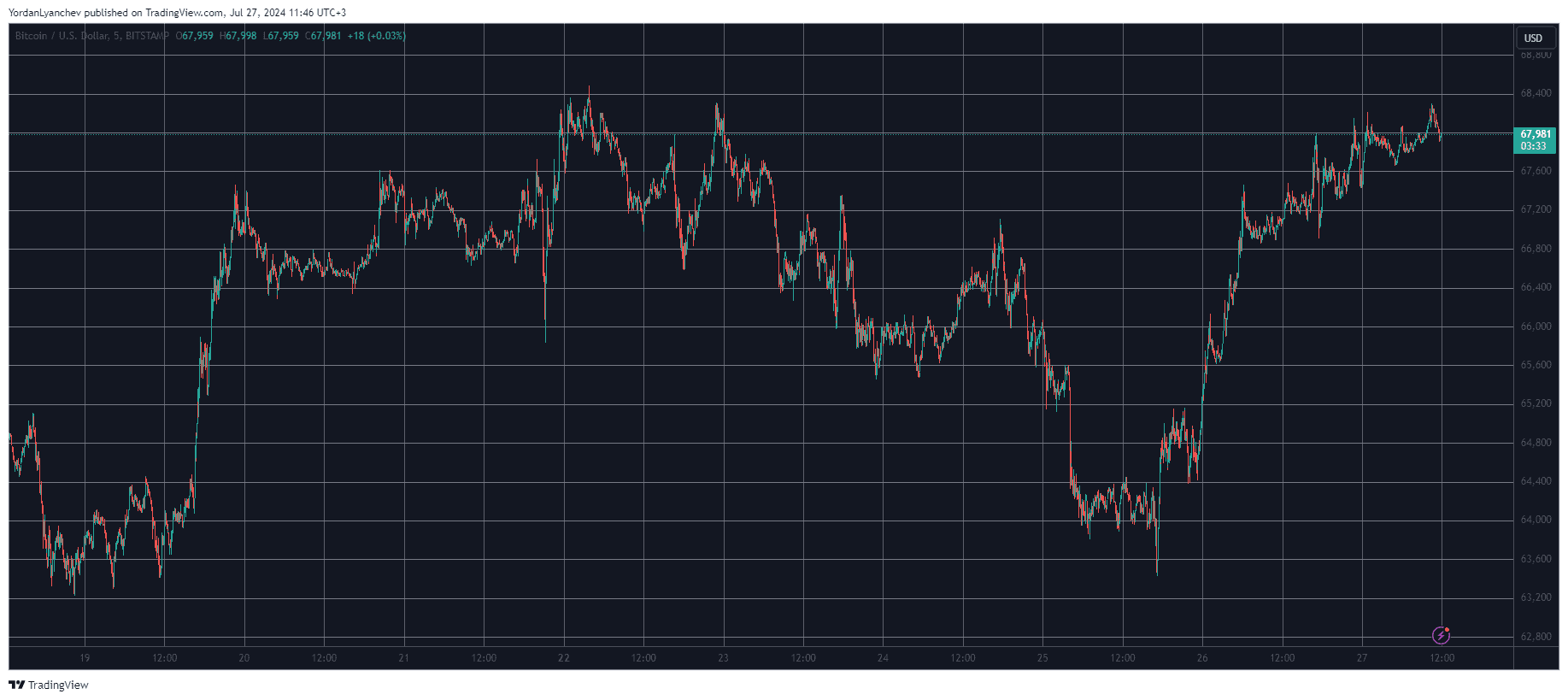This screenshot has width=1568, height=700.
Task: Click the purple lightning bolt icon
Action: pyautogui.click(x=1441, y=635)
